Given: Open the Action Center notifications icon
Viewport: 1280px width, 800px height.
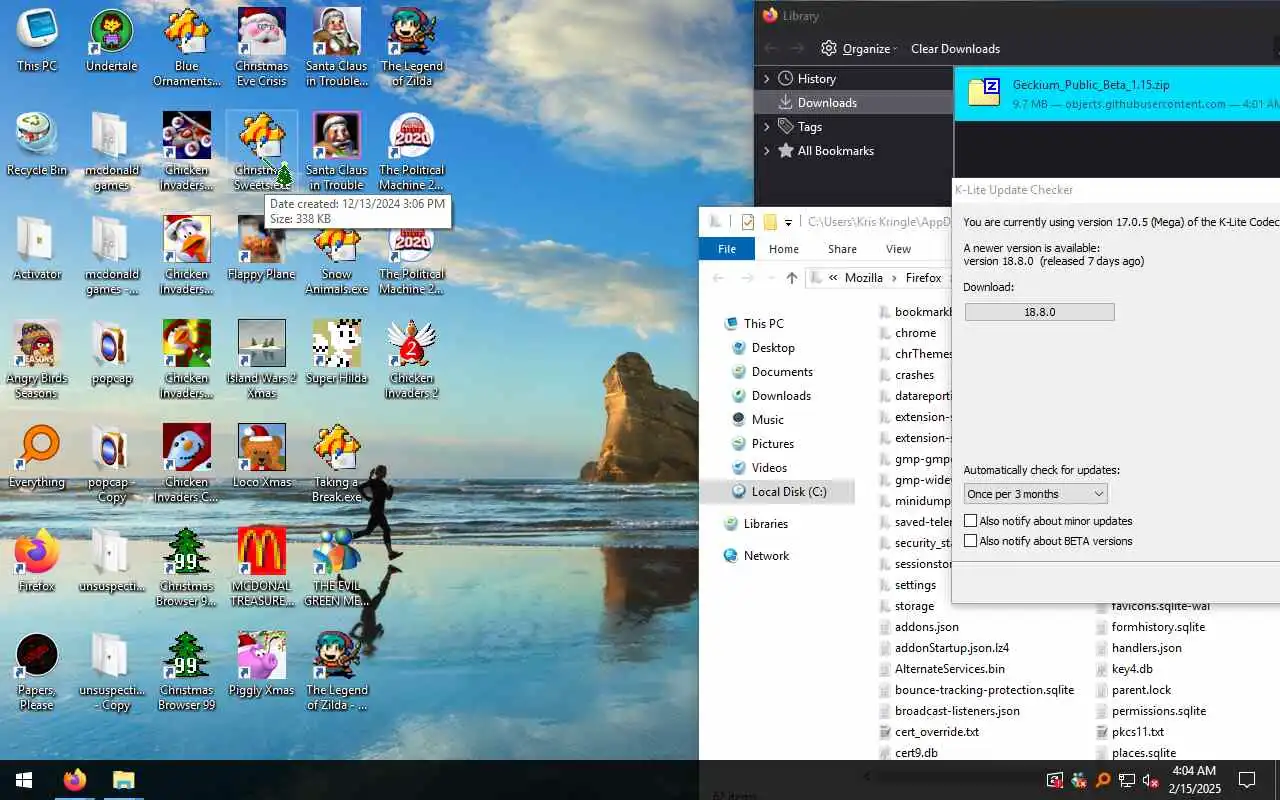Looking at the screenshot, I should (x=1247, y=780).
